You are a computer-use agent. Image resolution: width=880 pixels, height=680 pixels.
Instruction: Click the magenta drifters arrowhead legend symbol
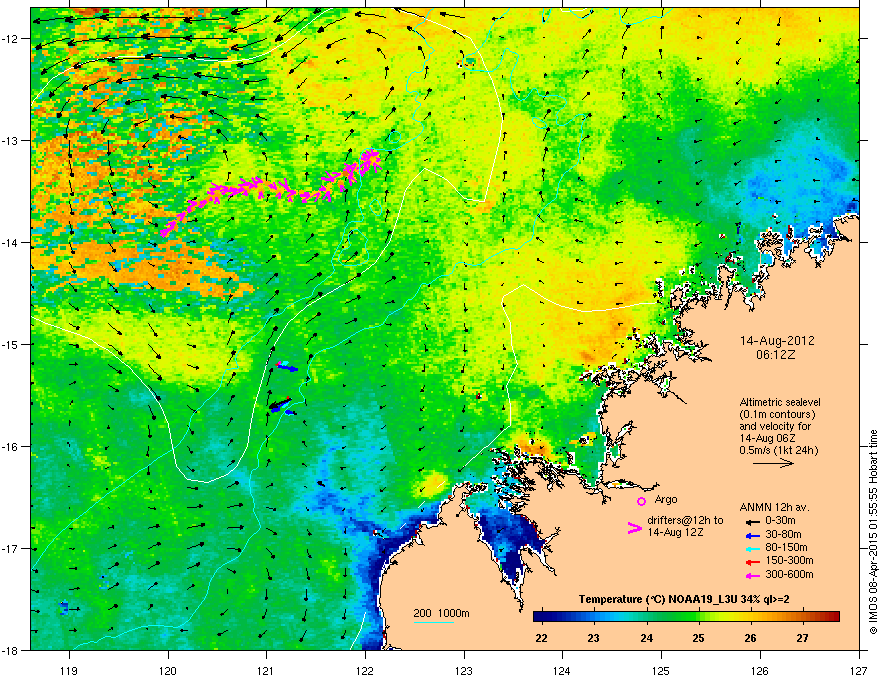tap(634, 528)
